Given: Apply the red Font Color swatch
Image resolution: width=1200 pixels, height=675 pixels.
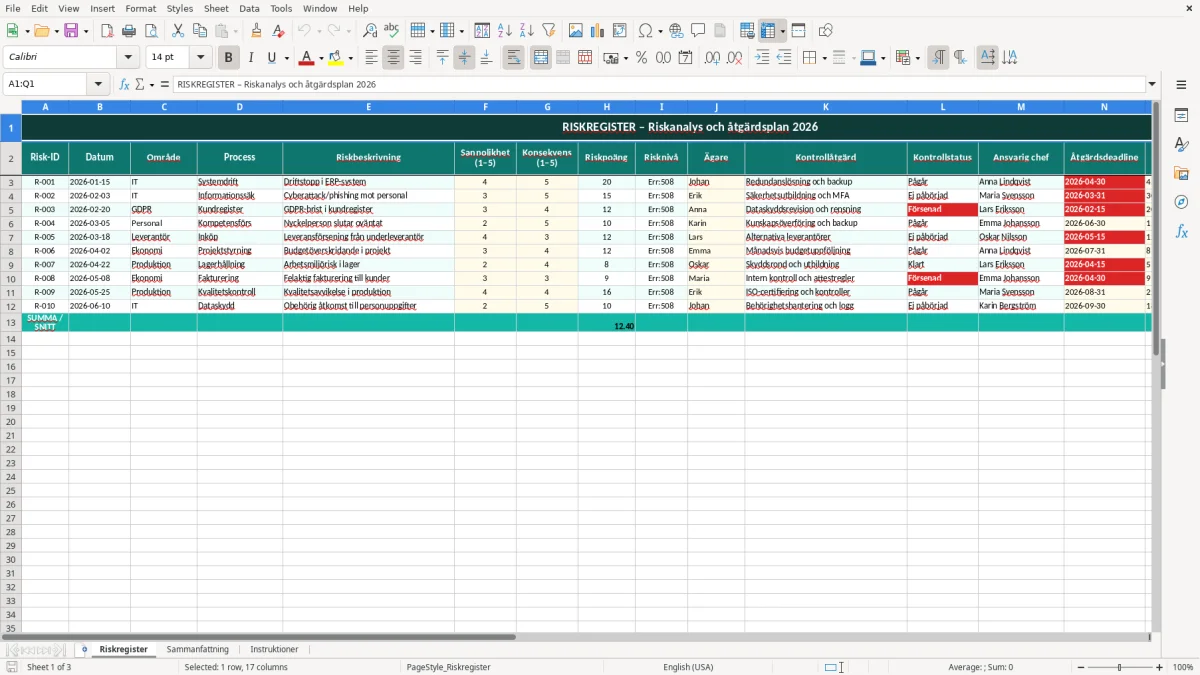Looking at the screenshot, I should pos(307,58).
